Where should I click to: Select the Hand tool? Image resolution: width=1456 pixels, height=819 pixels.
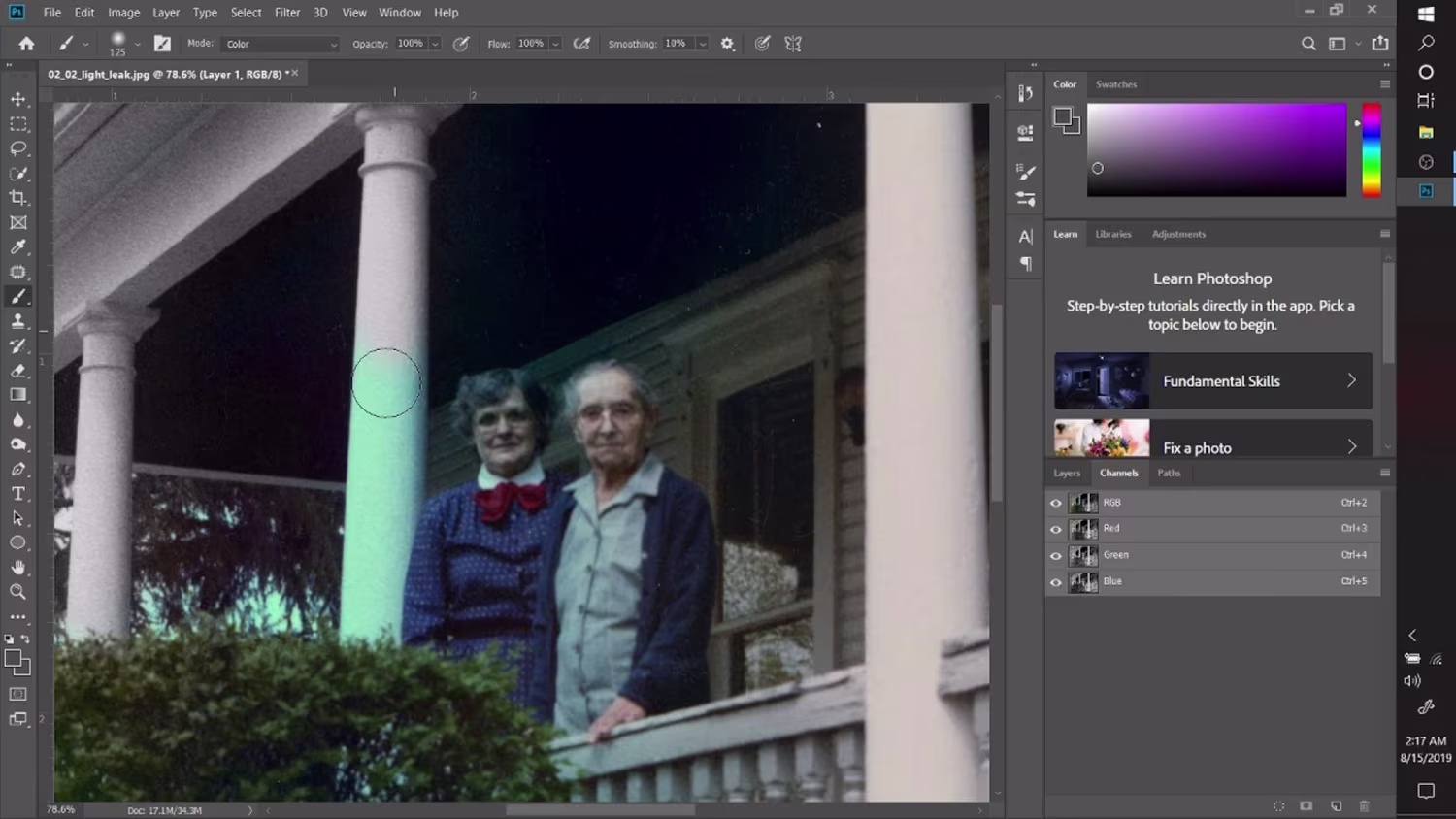[18, 568]
